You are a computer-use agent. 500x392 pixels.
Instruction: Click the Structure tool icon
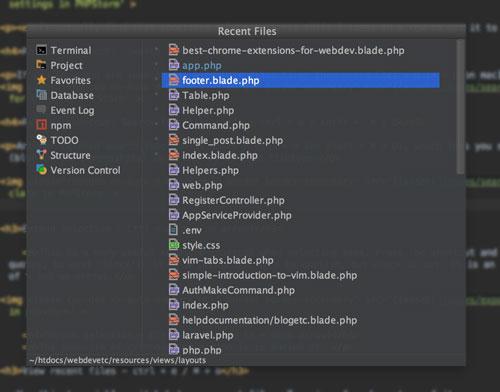tap(41, 155)
